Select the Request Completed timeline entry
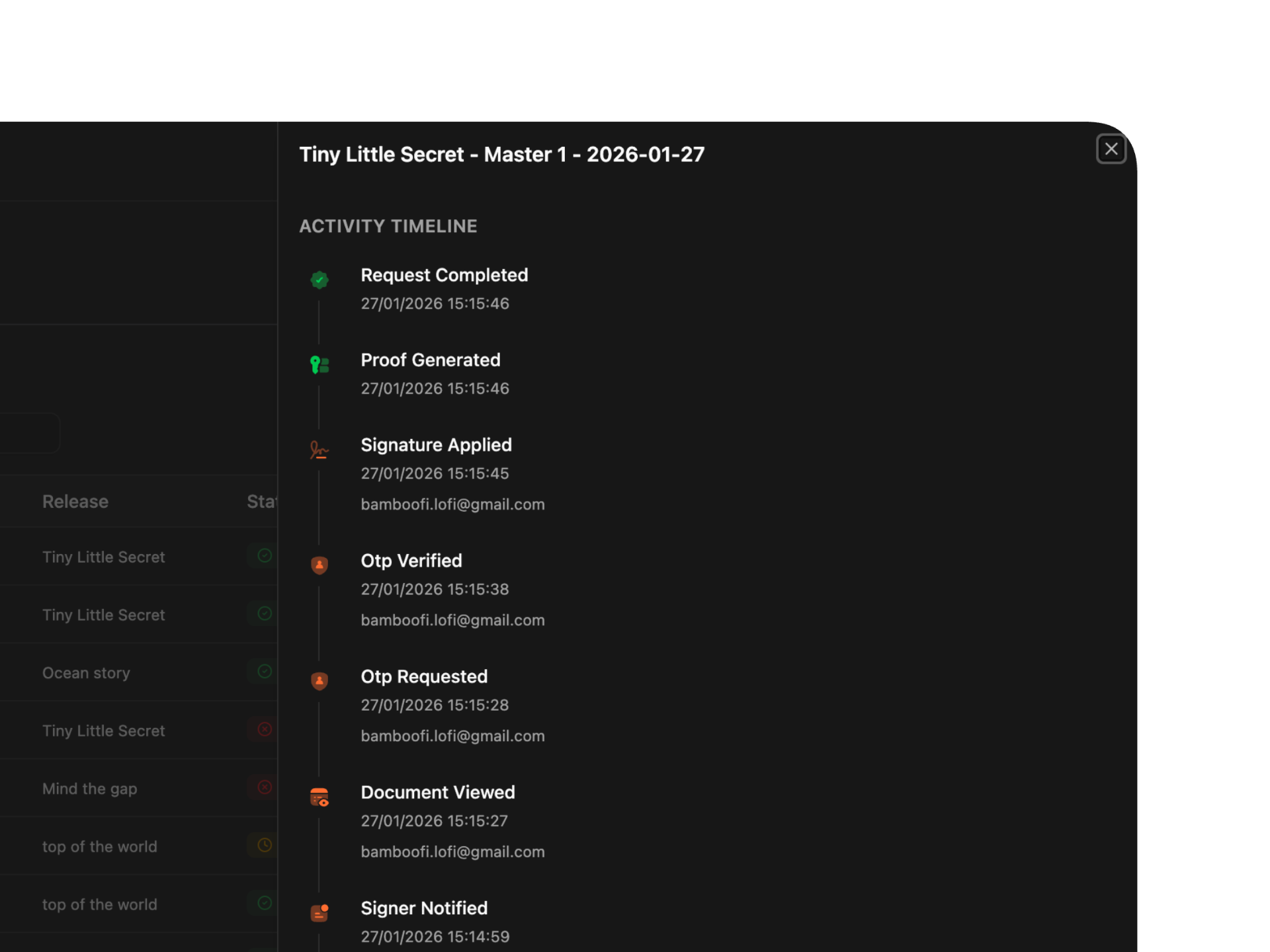 [444, 275]
